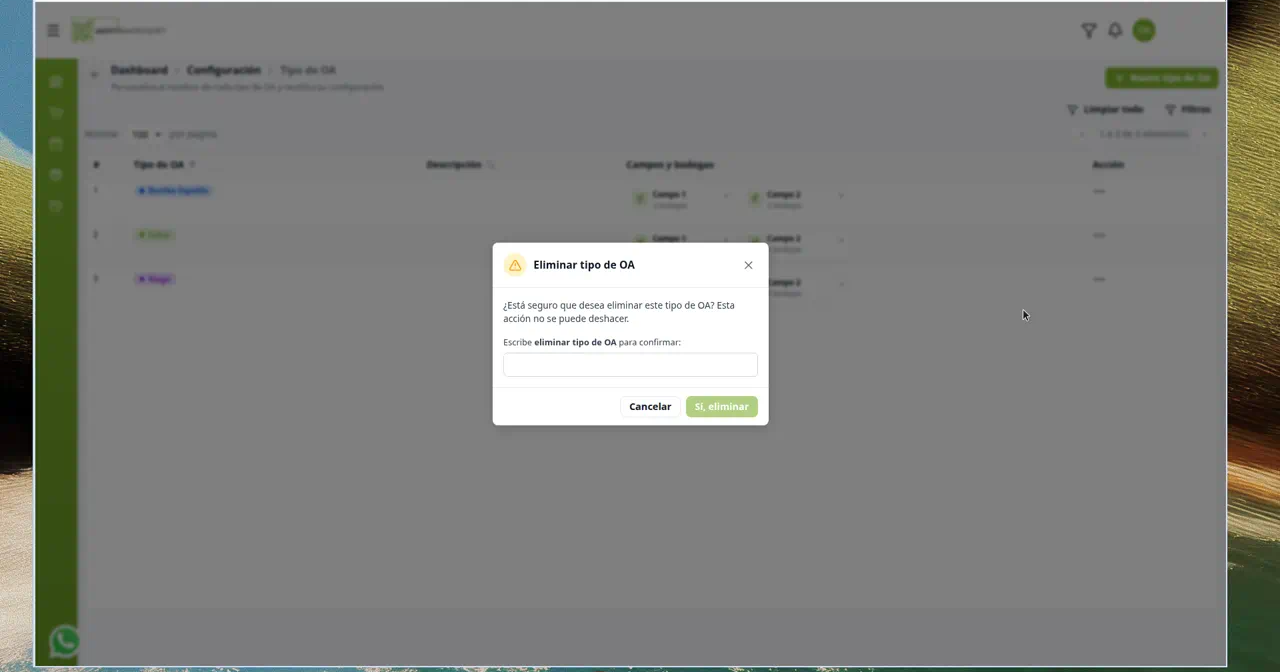Open the Filtros button

tap(1188, 109)
